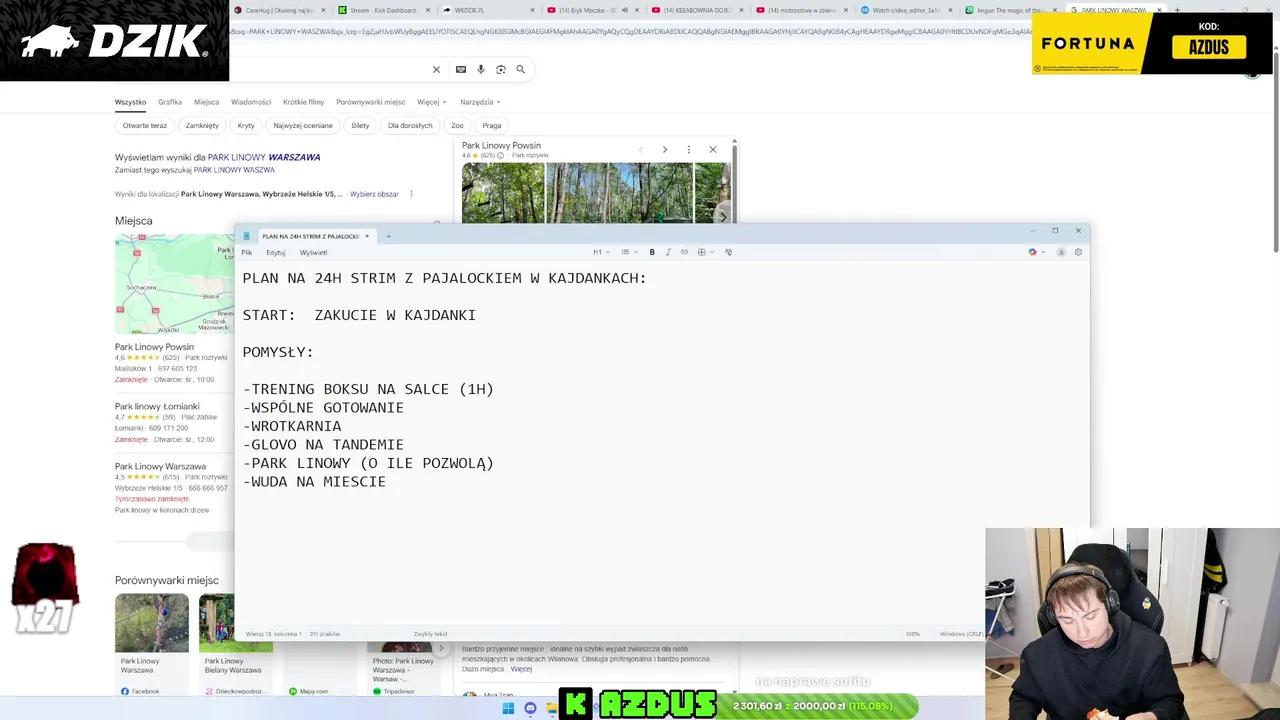
Task: Open the Wyświetl menu in Notepad
Action: 313,253
